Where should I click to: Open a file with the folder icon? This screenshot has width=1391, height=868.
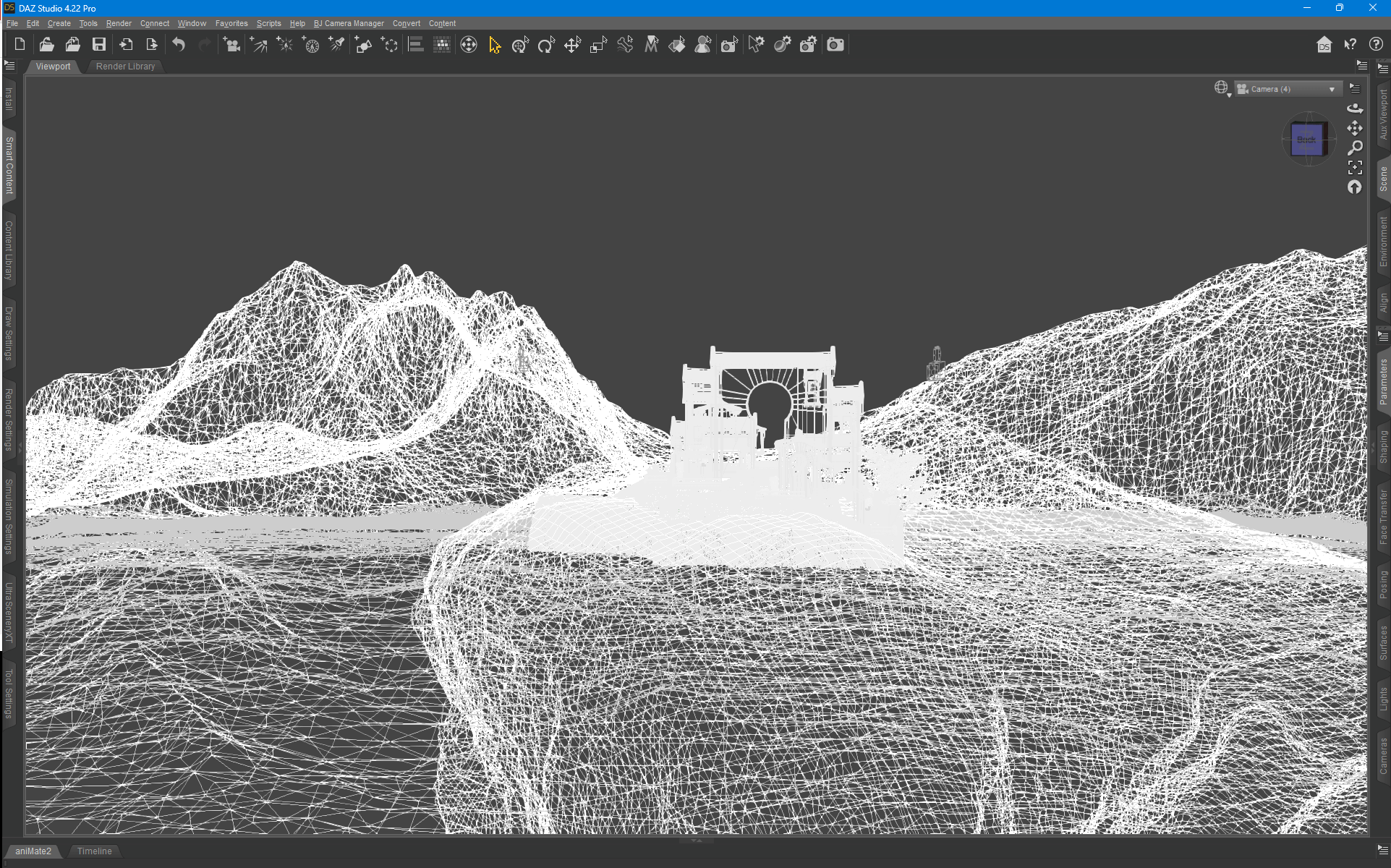point(46,45)
